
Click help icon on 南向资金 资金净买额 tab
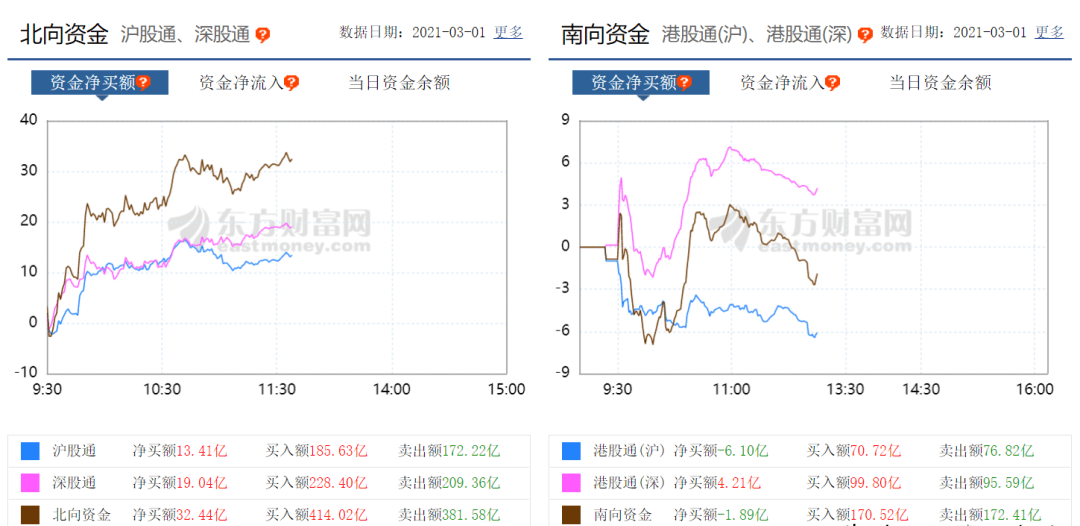coord(684,83)
